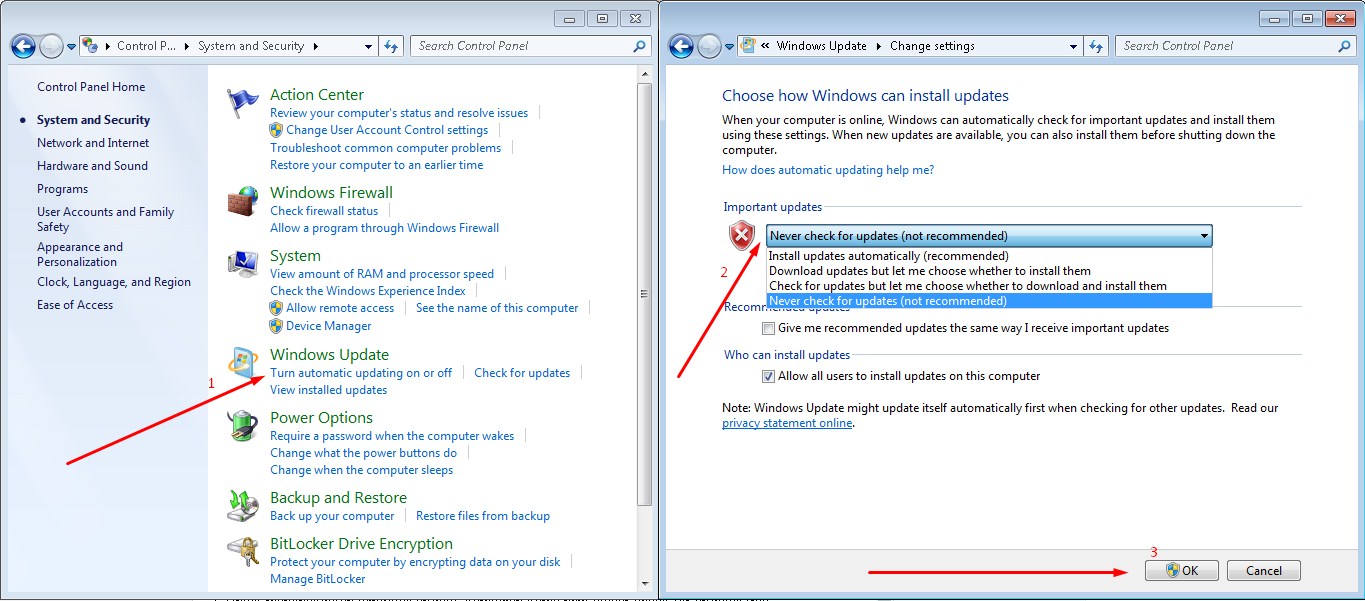Viewport: 1365px width, 601px height.
Task: Toggle Give me recommended updates checkbox
Action: [768, 328]
